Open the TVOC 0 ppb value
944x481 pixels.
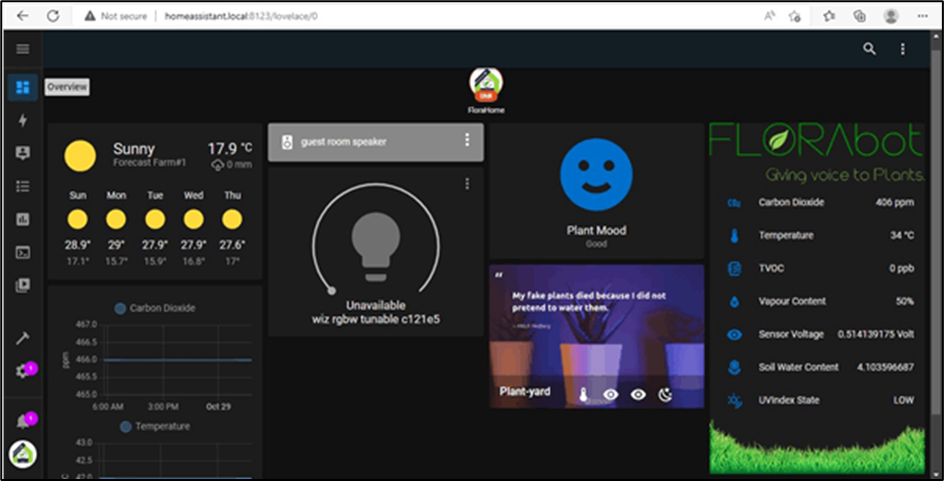click(902, 268)
